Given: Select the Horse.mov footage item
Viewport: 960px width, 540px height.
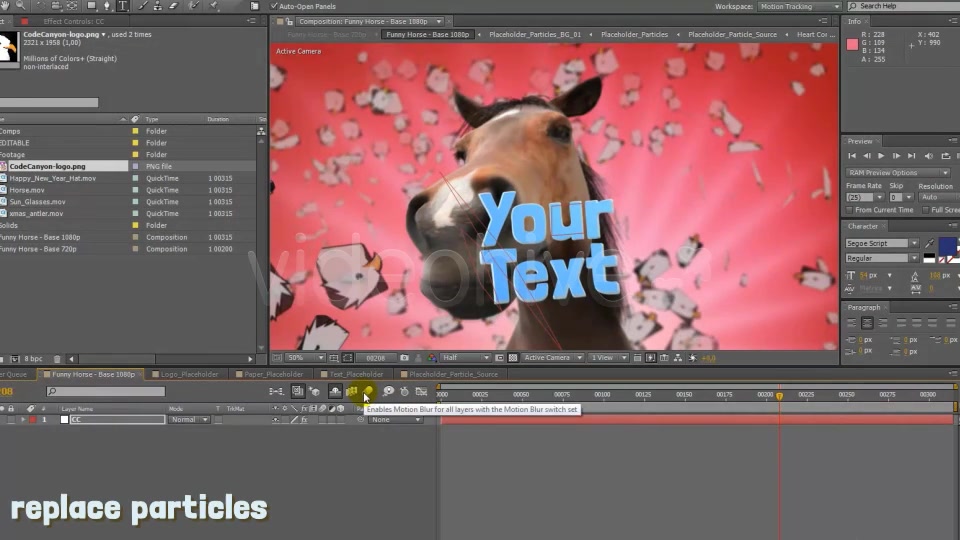Looking at the screenshot, I should pyautogui.click(x=27, y=190).
